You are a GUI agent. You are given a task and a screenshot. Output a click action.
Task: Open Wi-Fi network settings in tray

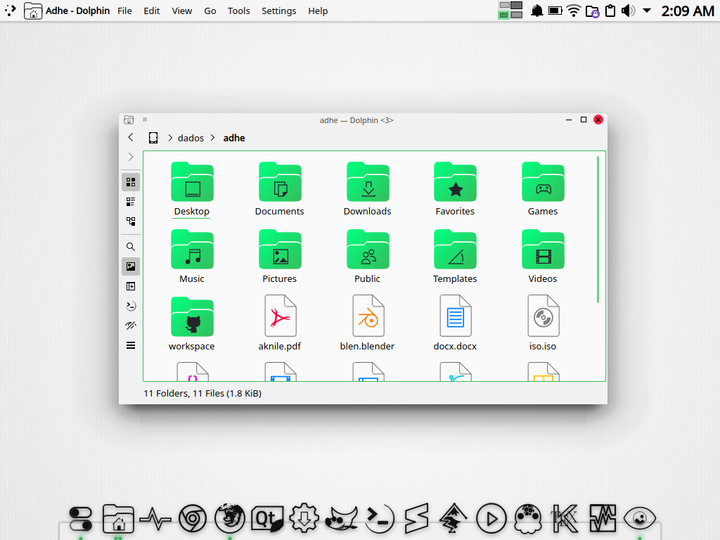pyautogui.click(x=574, y=11)
